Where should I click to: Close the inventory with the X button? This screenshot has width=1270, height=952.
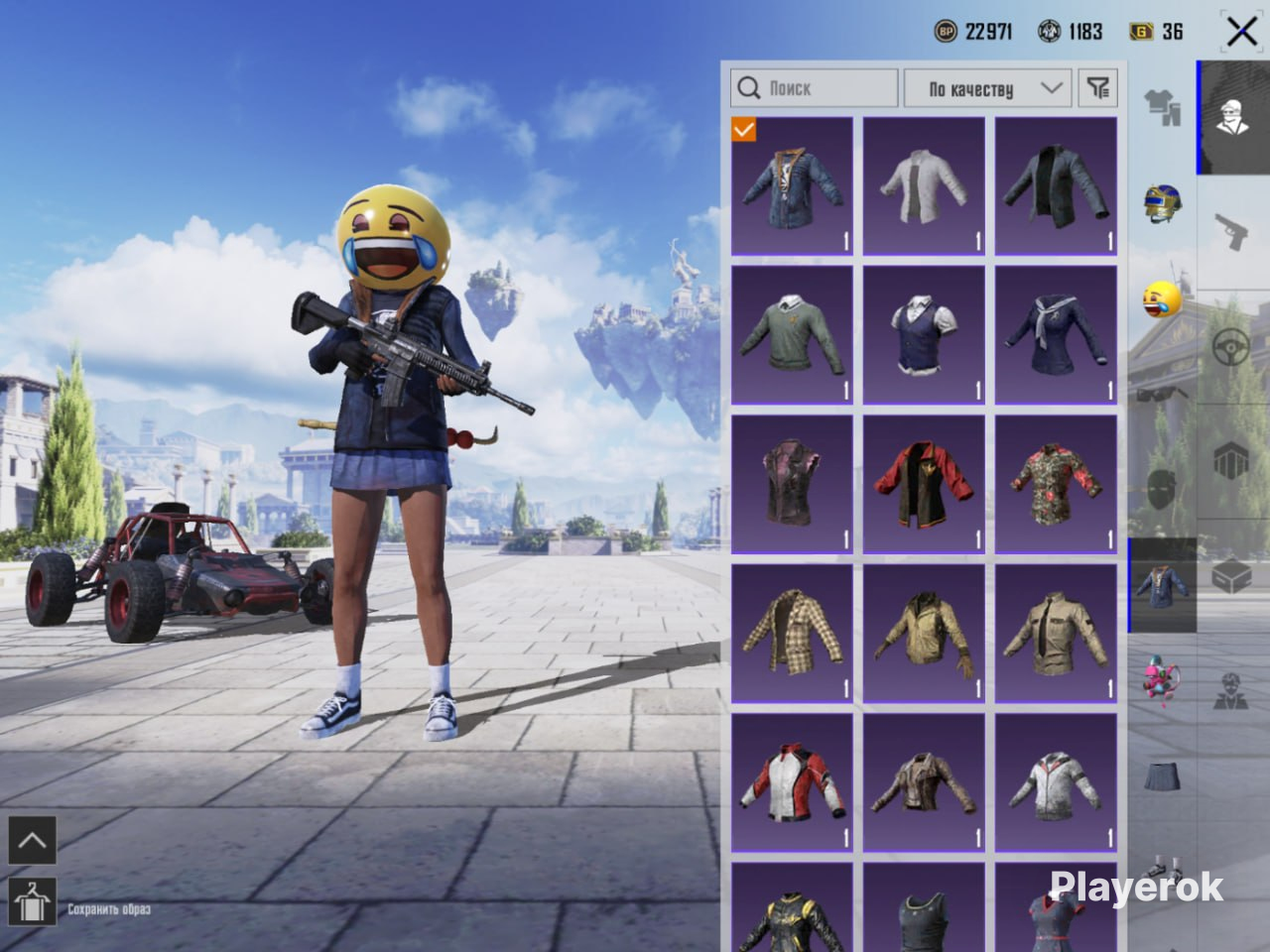(x=1241, y=32)
